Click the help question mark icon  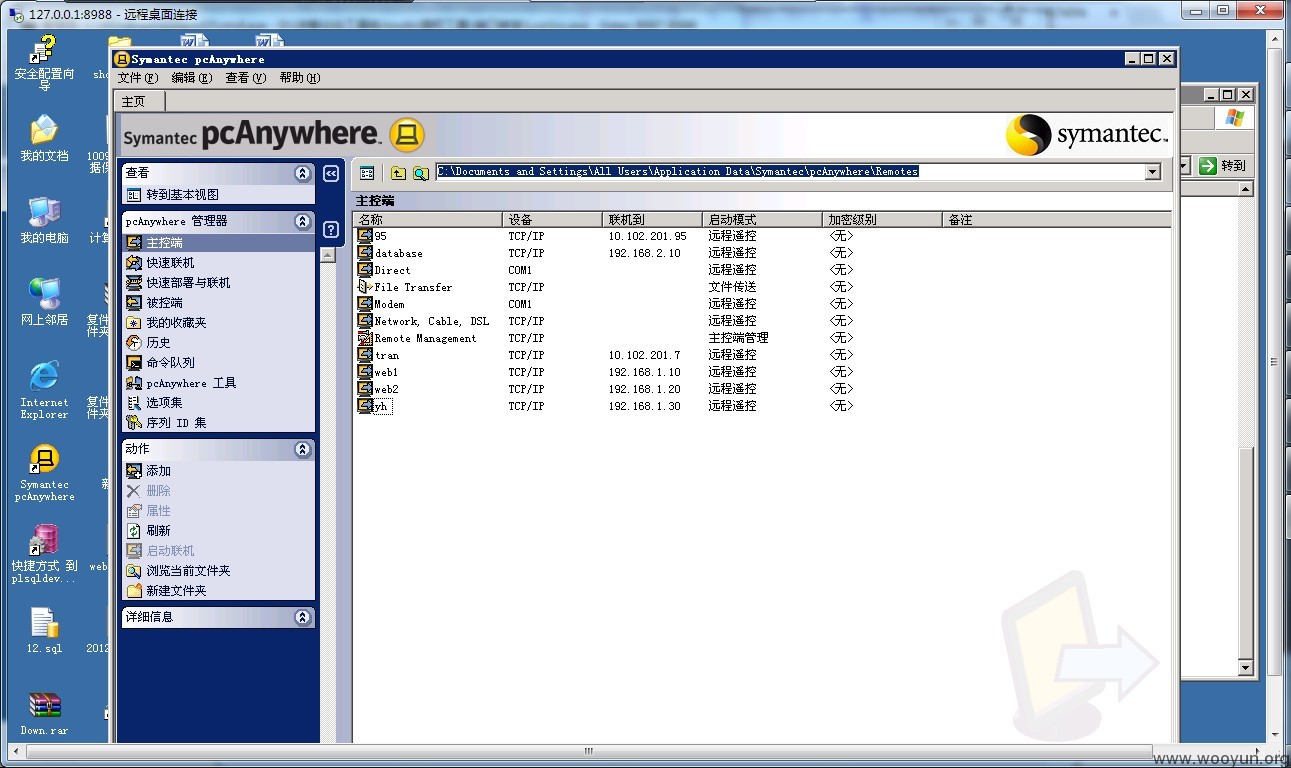[x=331, y=229]
